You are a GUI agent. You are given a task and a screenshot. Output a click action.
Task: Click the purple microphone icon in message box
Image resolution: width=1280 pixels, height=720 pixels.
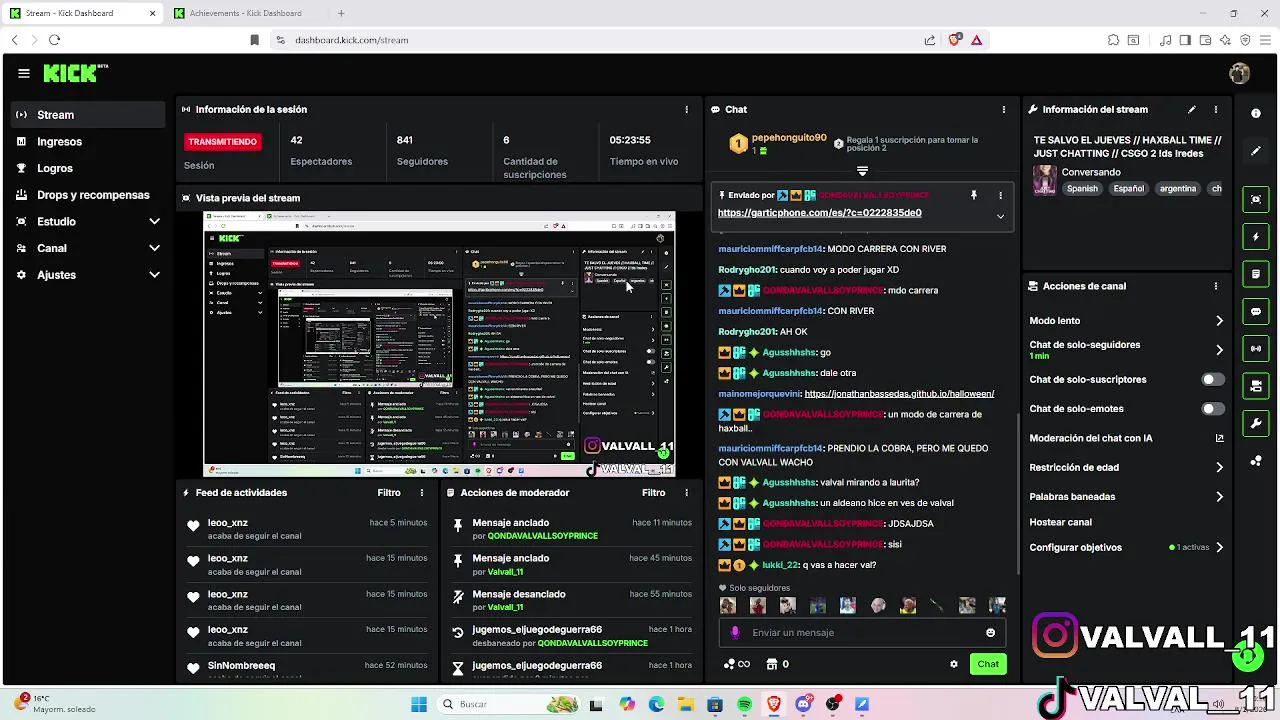(735, 632)
